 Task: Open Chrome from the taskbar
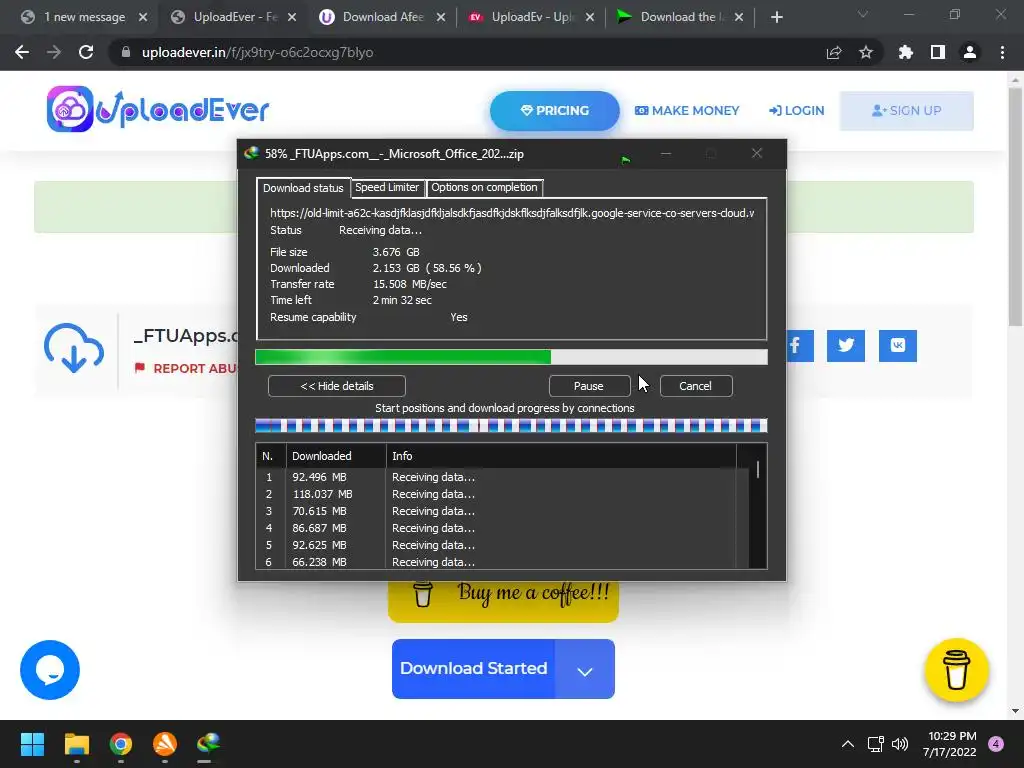coord(121,744)
